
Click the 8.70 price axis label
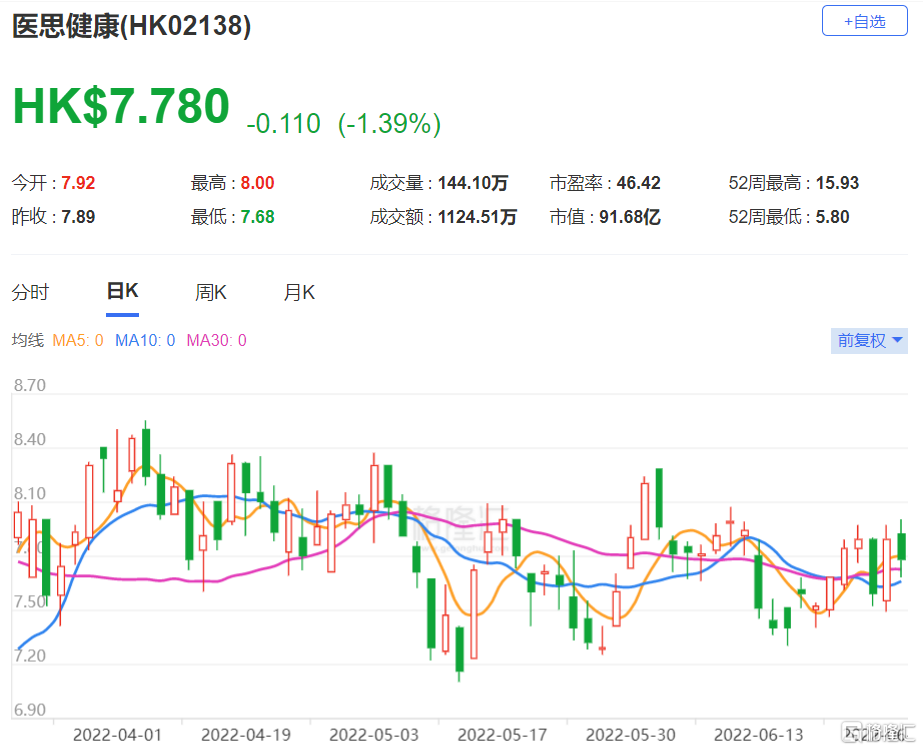(29, 385)
